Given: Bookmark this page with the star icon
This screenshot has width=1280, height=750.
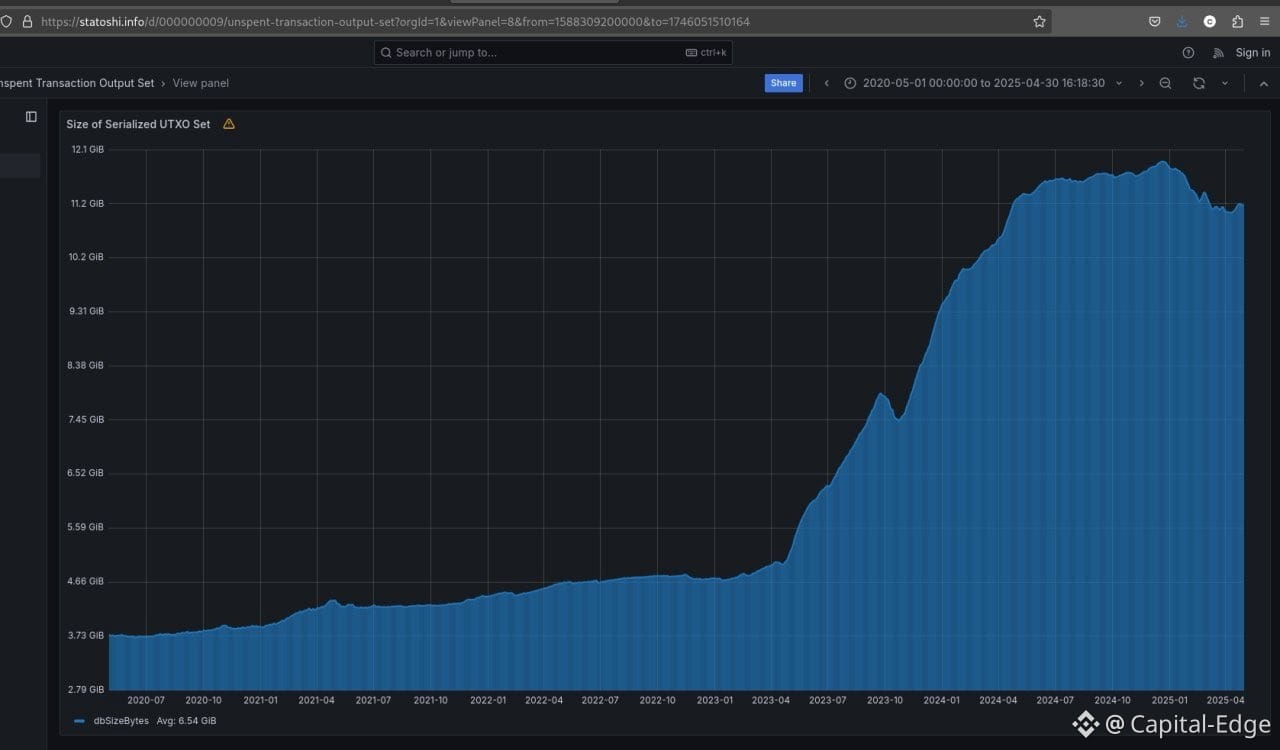Looking at the screenshot, I should click(x=1039, y=21).
